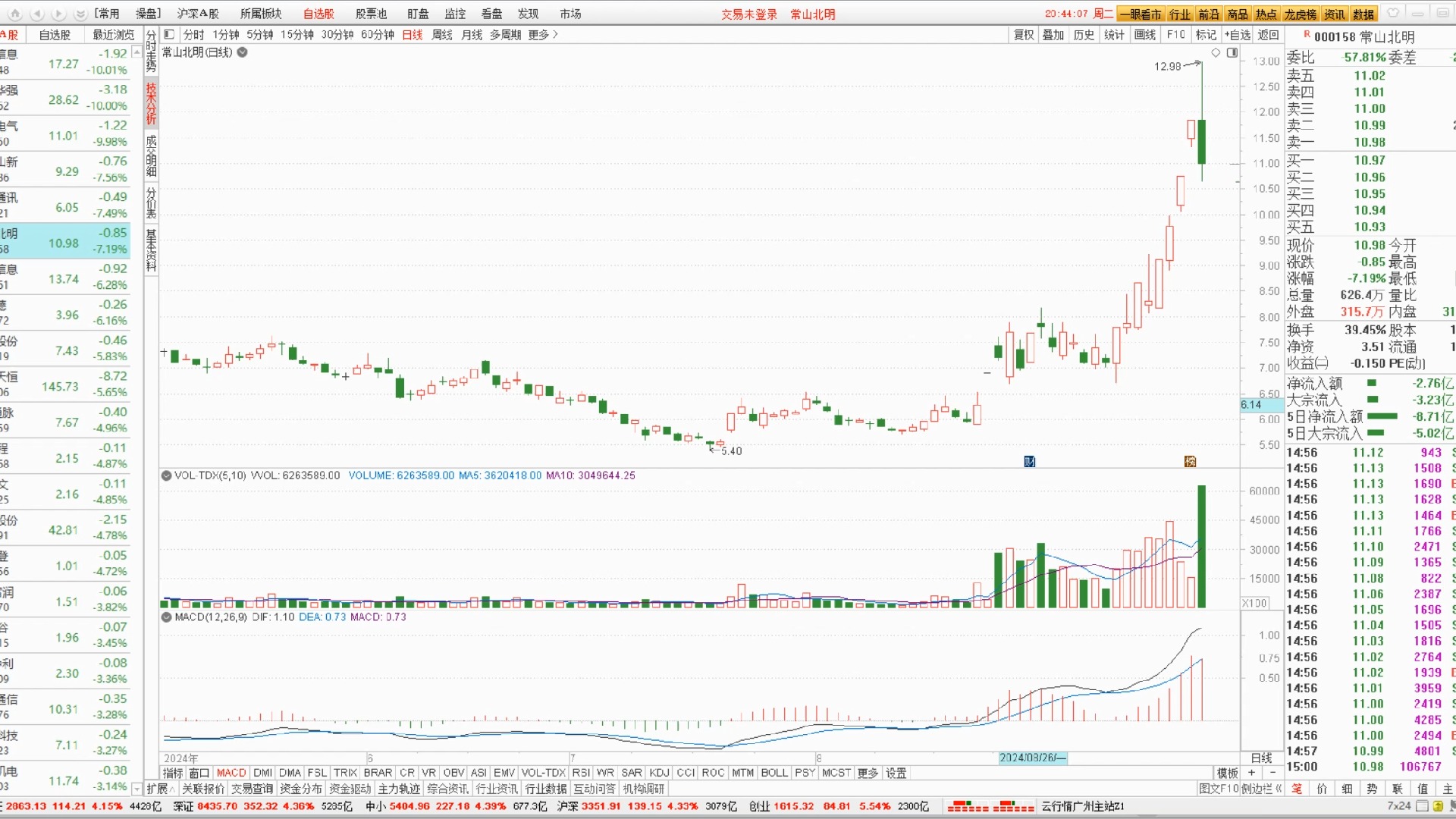This screenshot has width=1456, height=819.
Task: Click the skin/shirt icon in title bar
Action: tap(1393, 13)
